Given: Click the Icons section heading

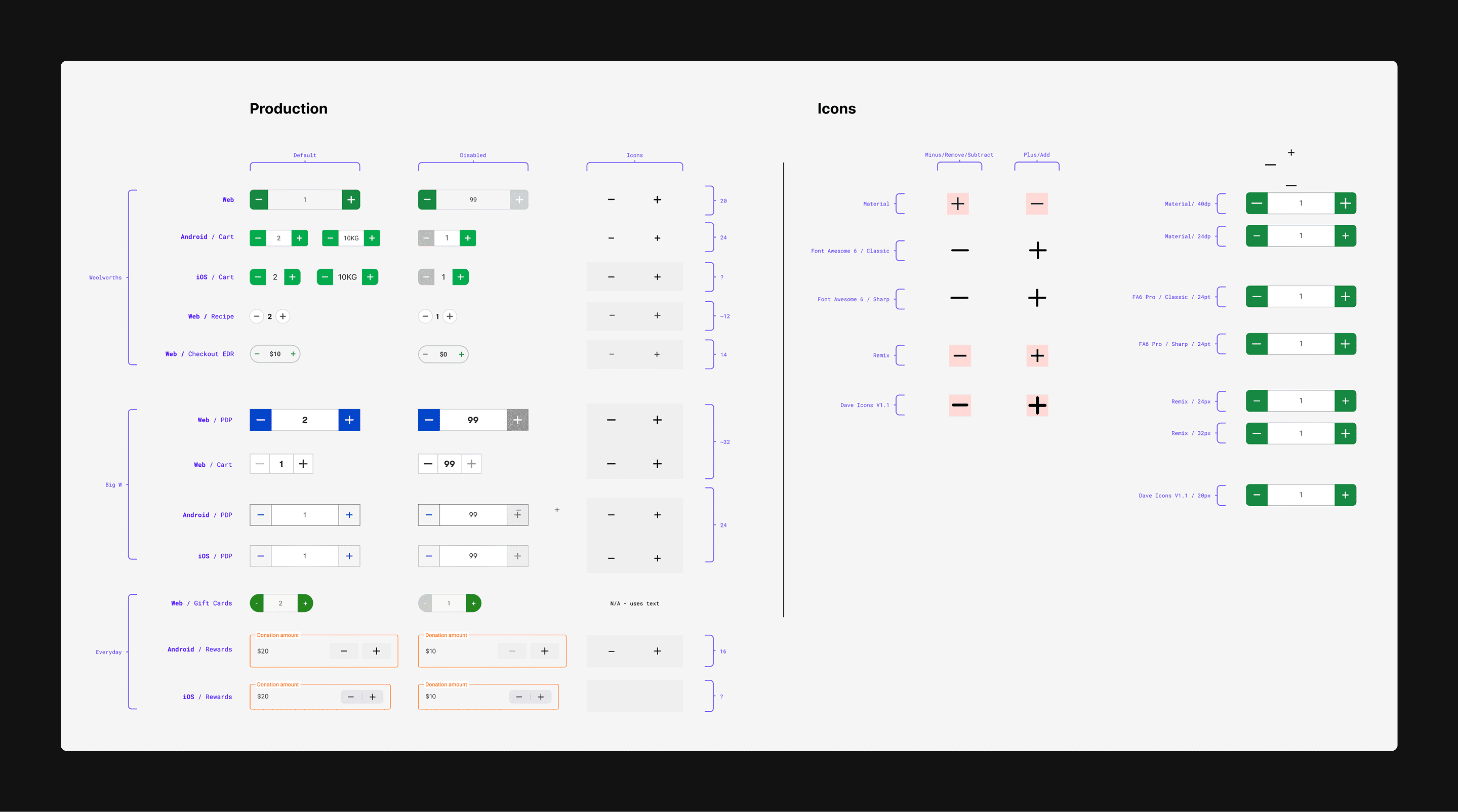Looking at the screenshot, I should coord(836,109).
